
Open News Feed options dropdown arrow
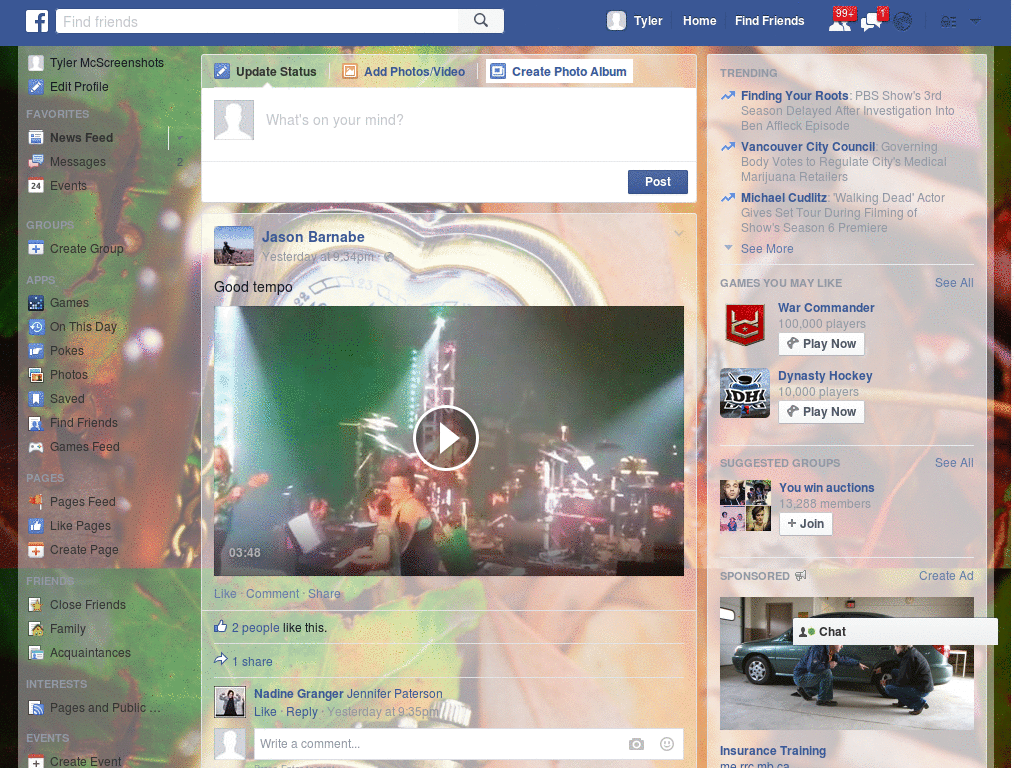pos(180,138)
